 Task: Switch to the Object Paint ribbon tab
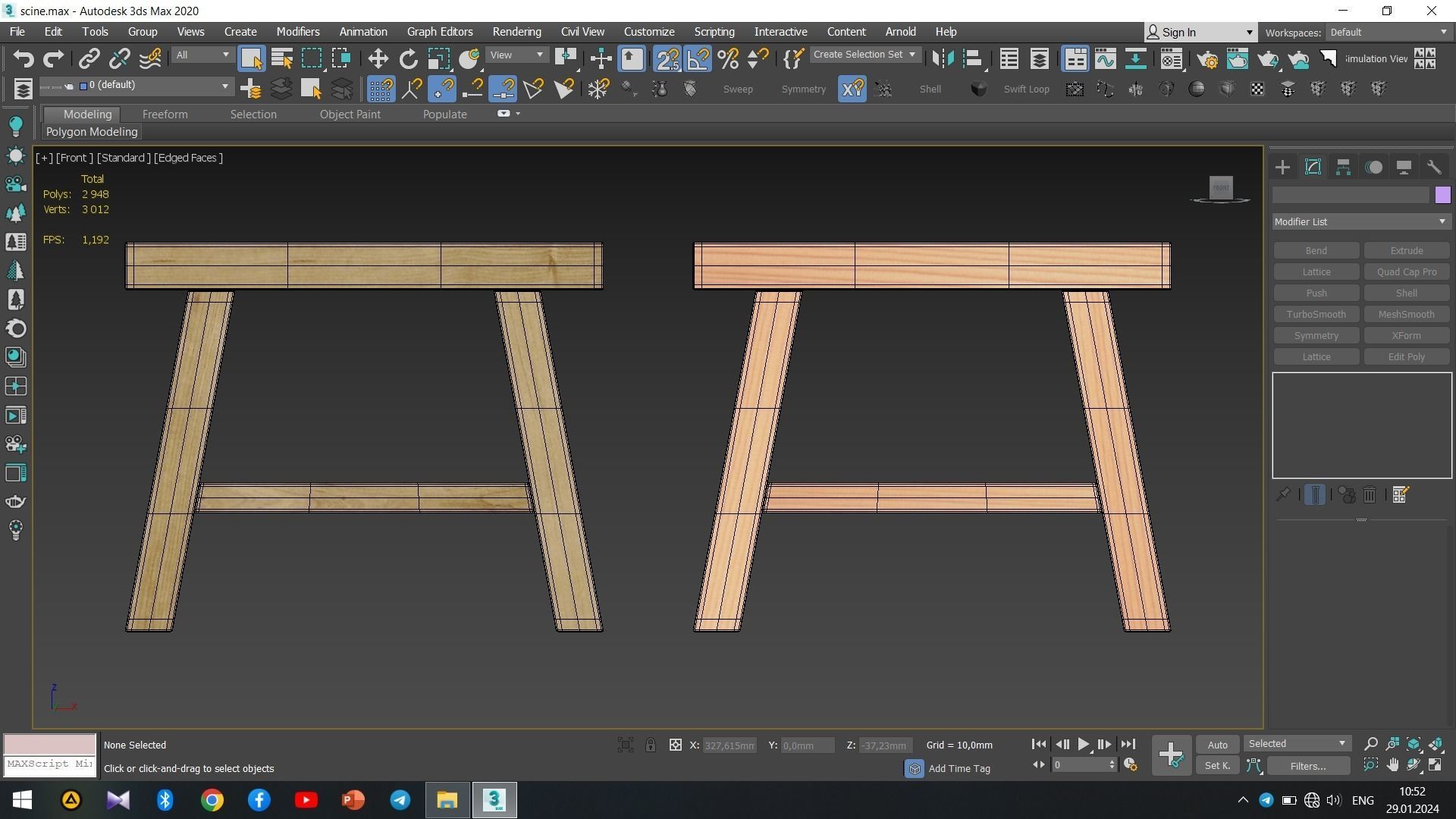[350, 115]
